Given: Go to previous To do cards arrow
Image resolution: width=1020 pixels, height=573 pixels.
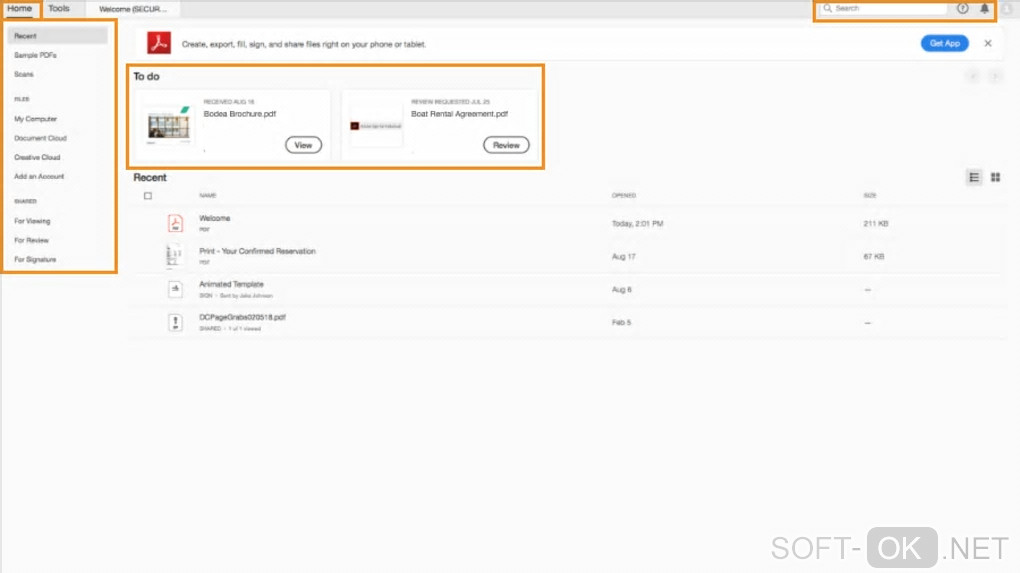Looking at the screenshot, I should [x=973, y=77].
